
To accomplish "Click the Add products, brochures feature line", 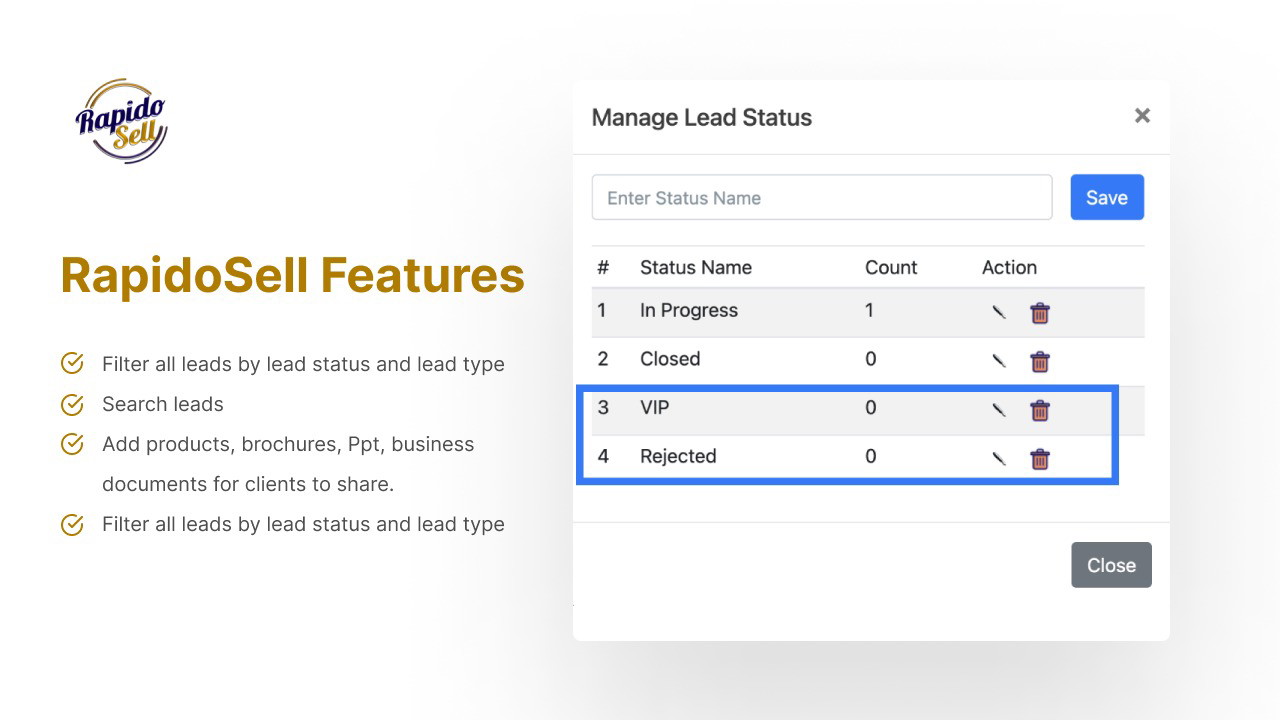I will (x=288, y=444).
